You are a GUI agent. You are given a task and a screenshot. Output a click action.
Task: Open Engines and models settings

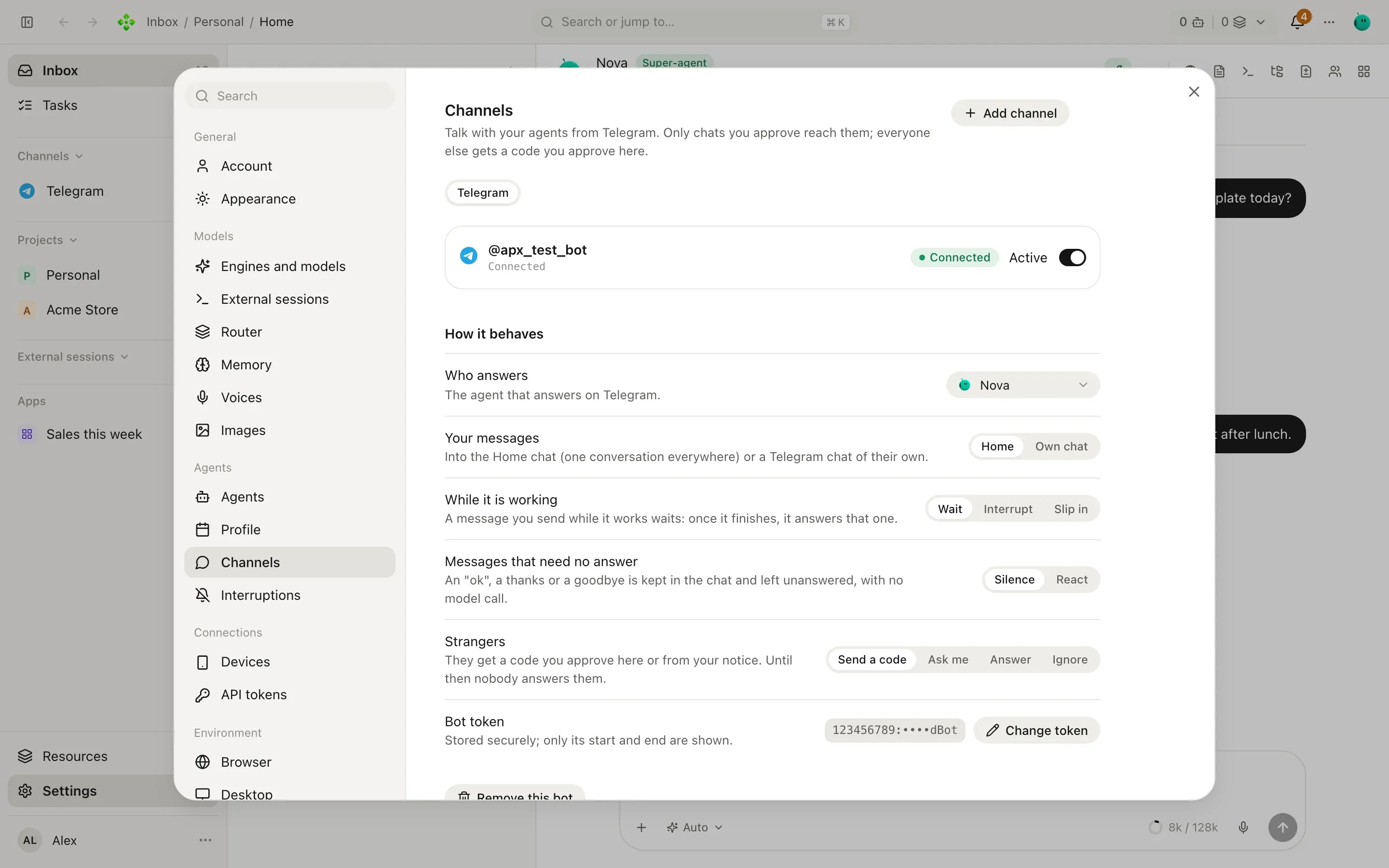click(290, 266)
